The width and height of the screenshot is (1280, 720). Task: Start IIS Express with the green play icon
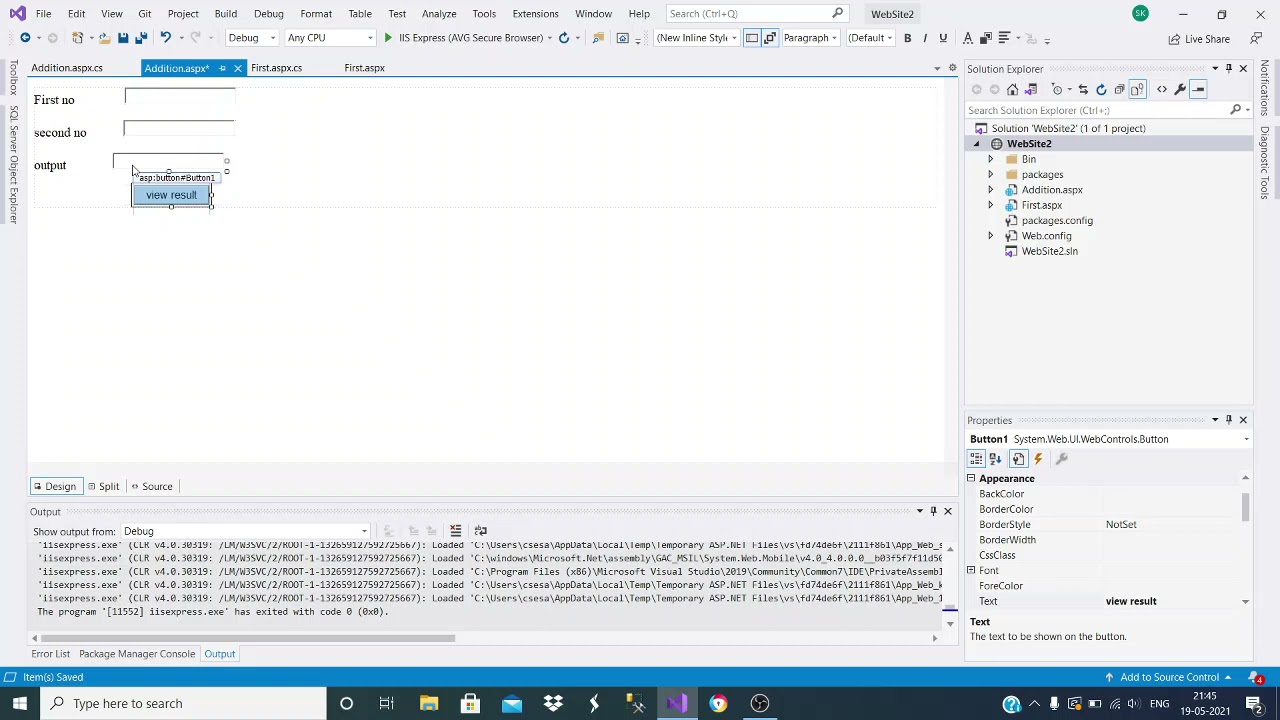[388, 38]
